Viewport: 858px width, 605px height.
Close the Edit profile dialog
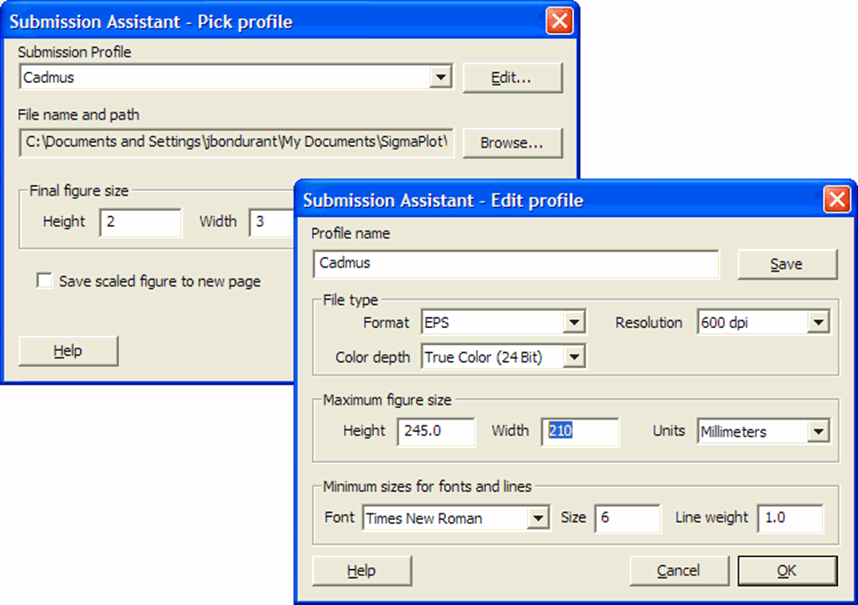pos(836,200)
